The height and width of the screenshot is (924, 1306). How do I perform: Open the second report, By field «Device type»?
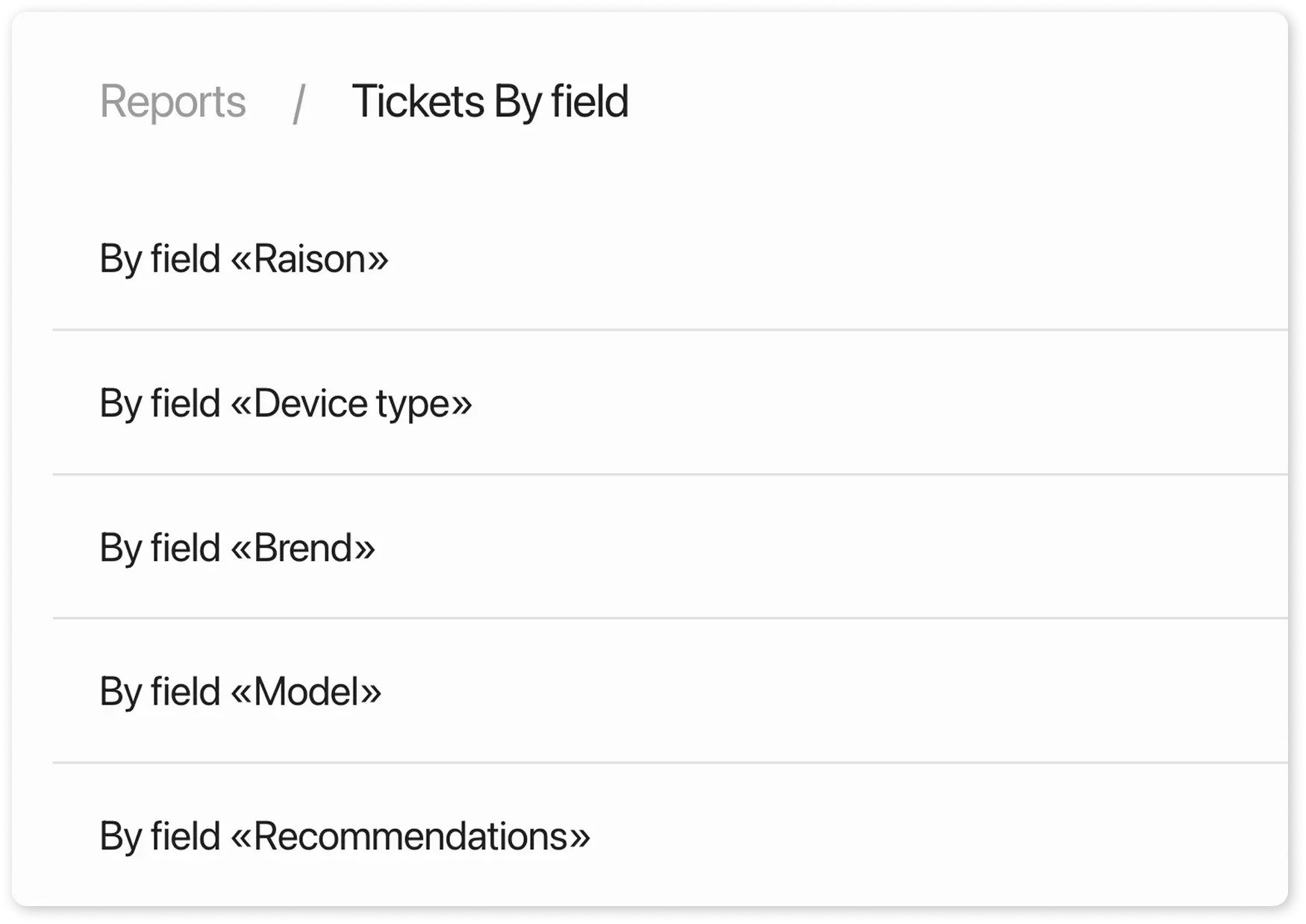point(286,403)
